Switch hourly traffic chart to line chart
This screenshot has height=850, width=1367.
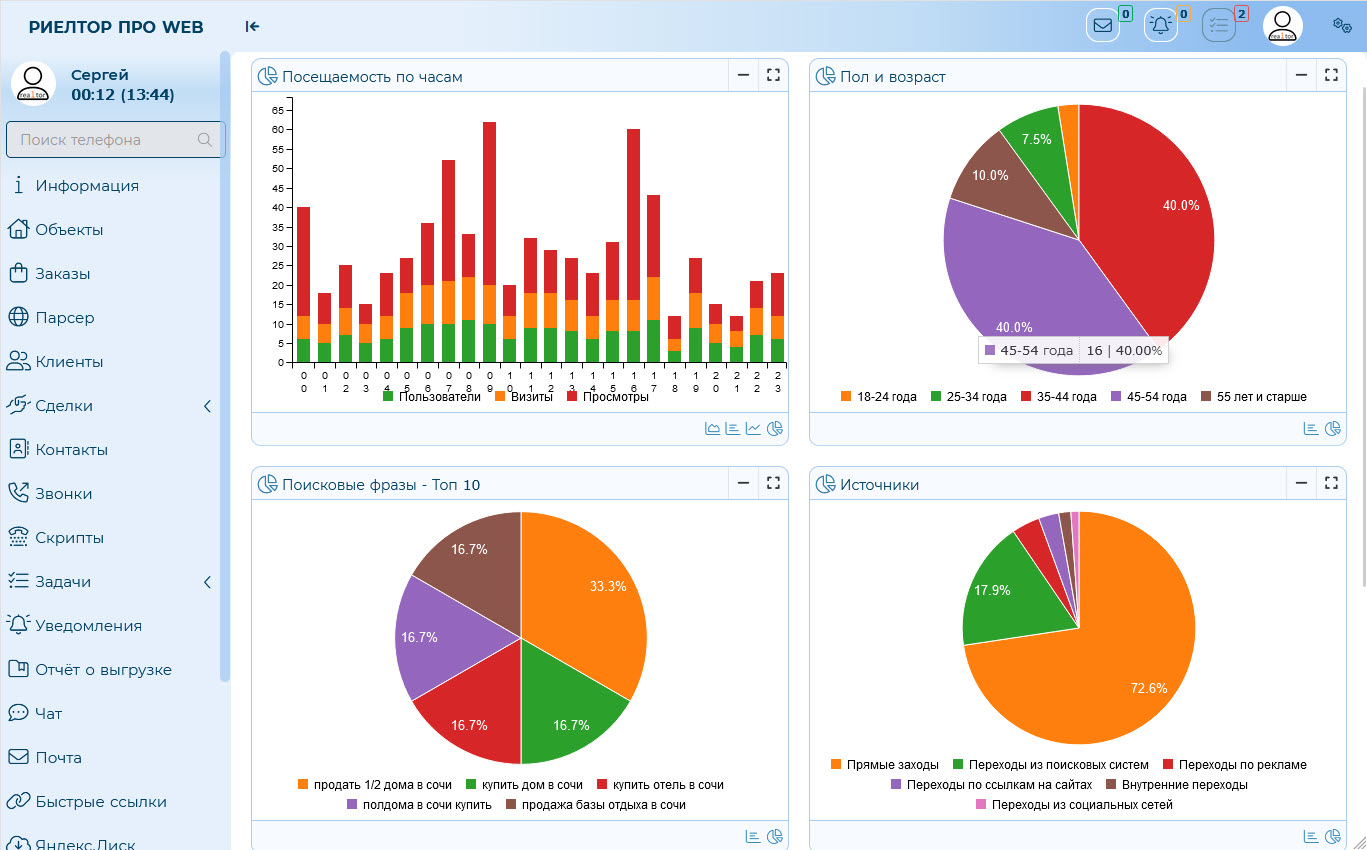coord(753,429)
